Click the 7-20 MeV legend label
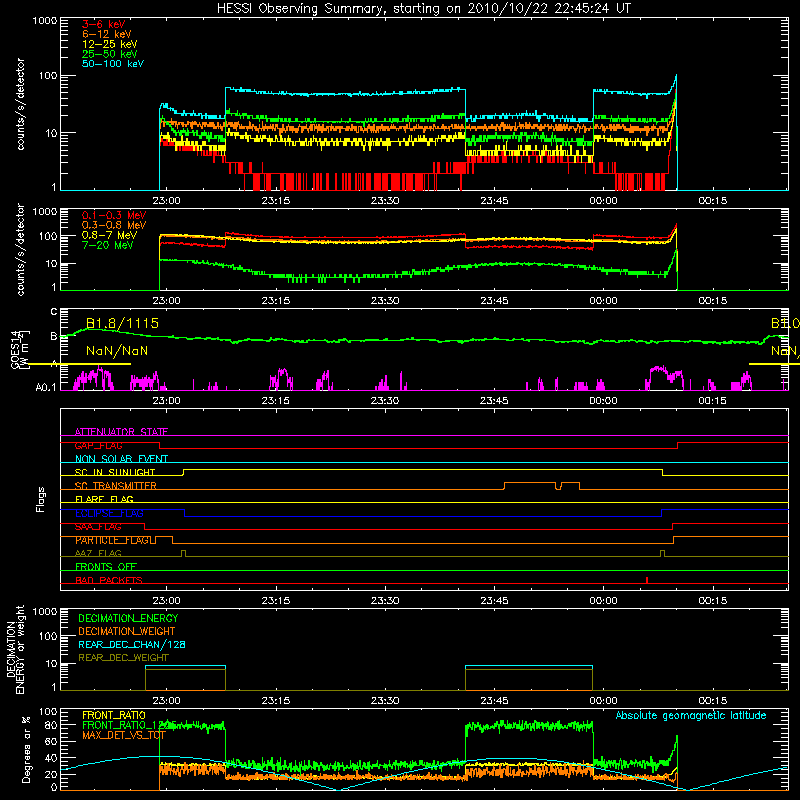This screenshot has width=800, height=800. [x=107, y=245]
